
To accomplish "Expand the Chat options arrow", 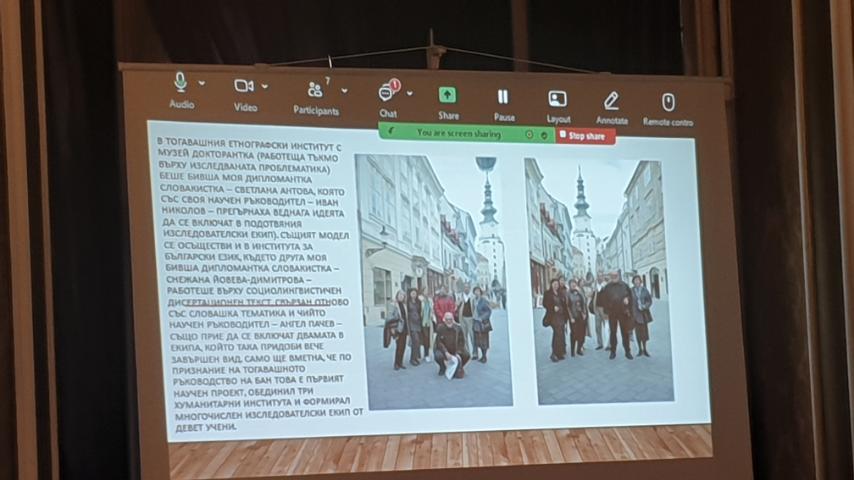I will (x=409, y=93).
